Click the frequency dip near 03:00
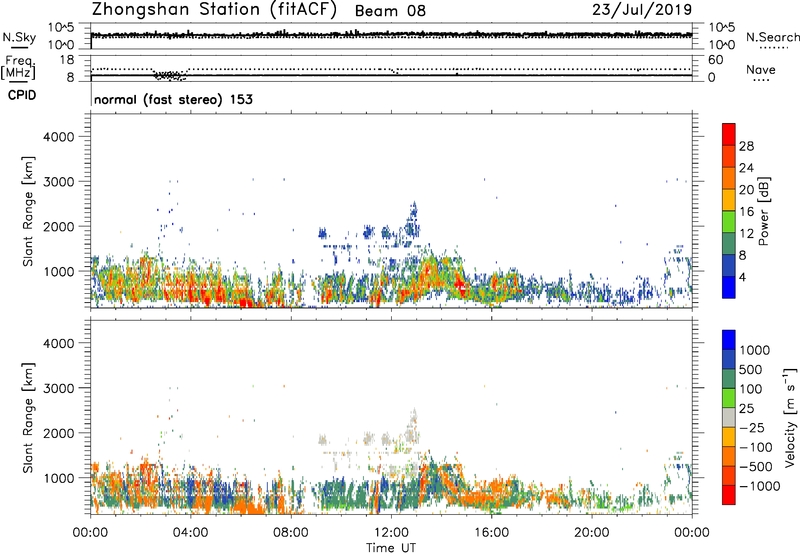 170,75
